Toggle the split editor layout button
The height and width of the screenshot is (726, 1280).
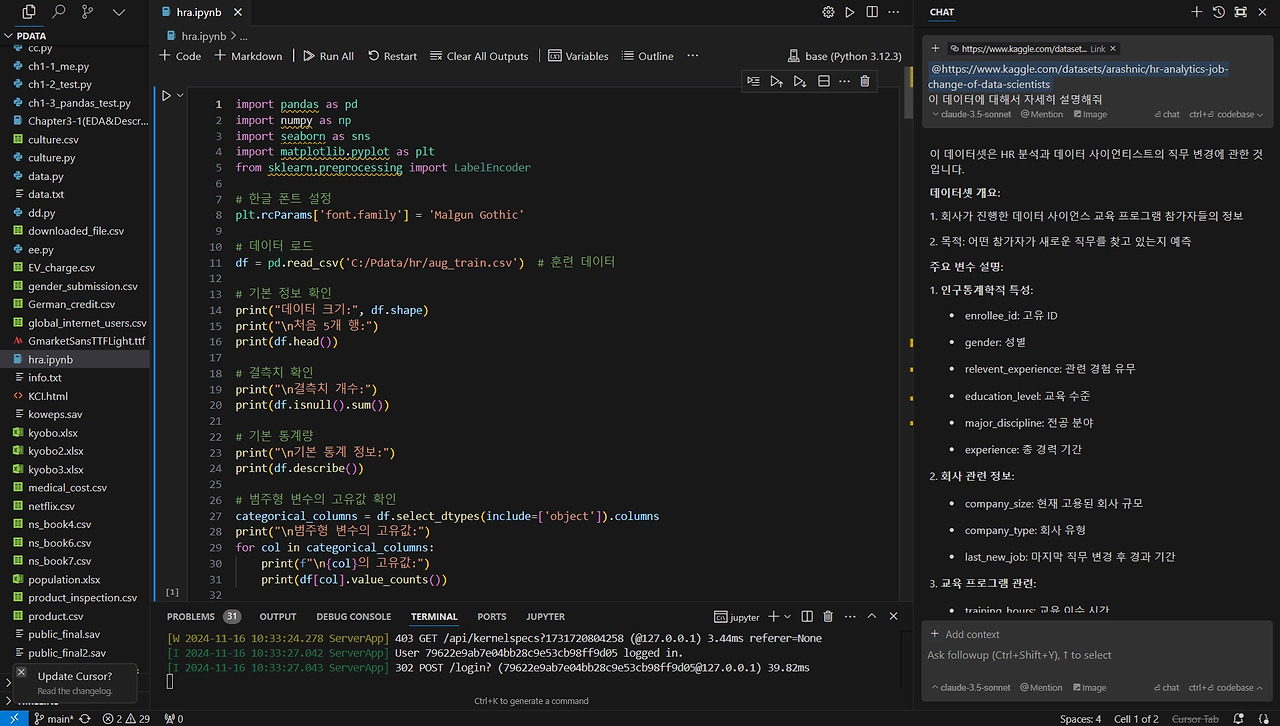click(872, 12)
